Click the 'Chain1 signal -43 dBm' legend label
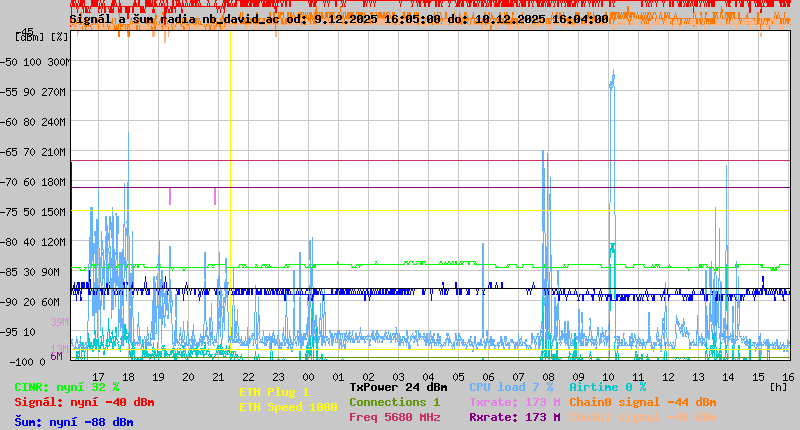Viewport: 800px width, 430px height. coord(643,417)
